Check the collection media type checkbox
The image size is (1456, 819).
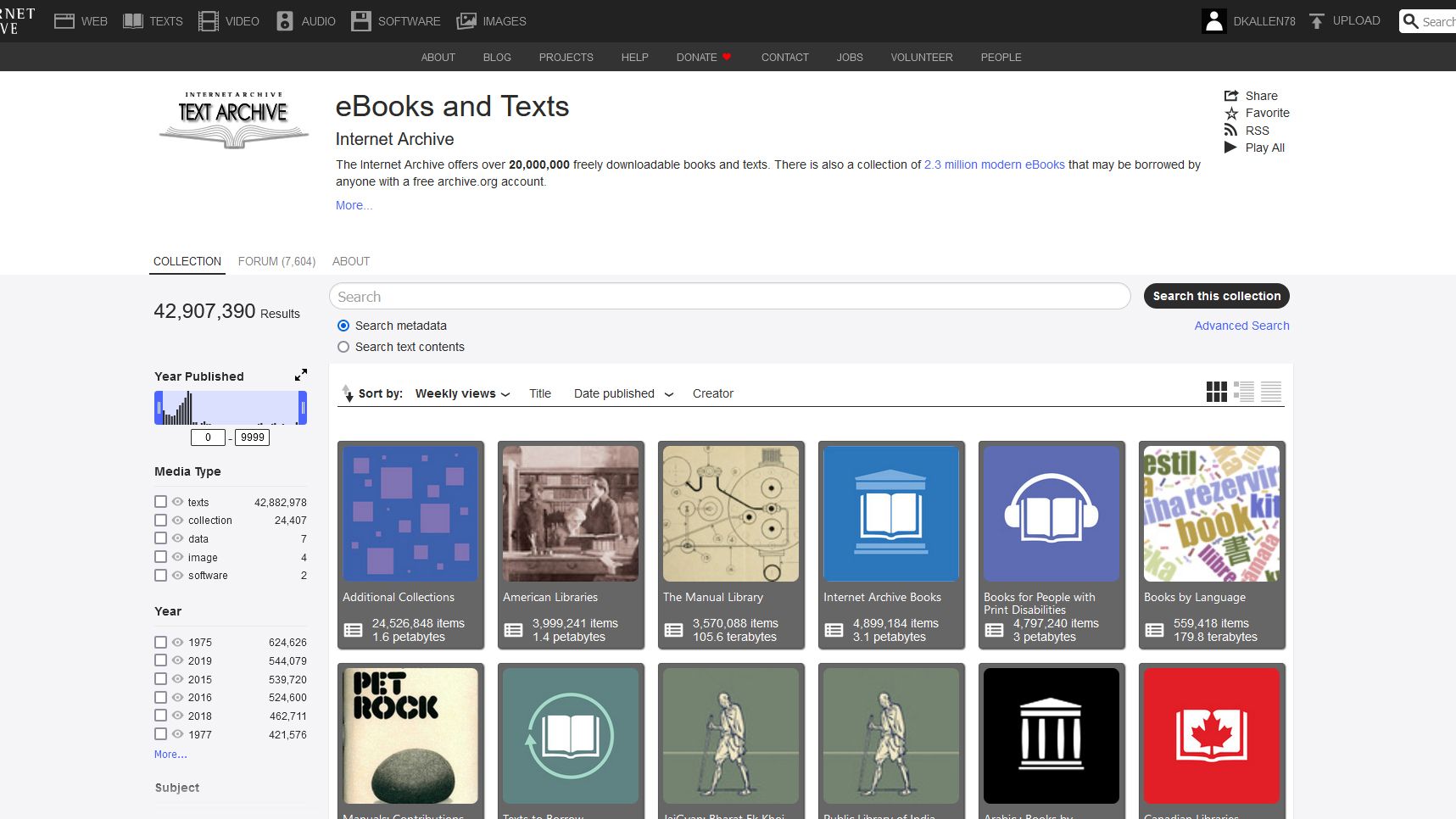(160, 520)
